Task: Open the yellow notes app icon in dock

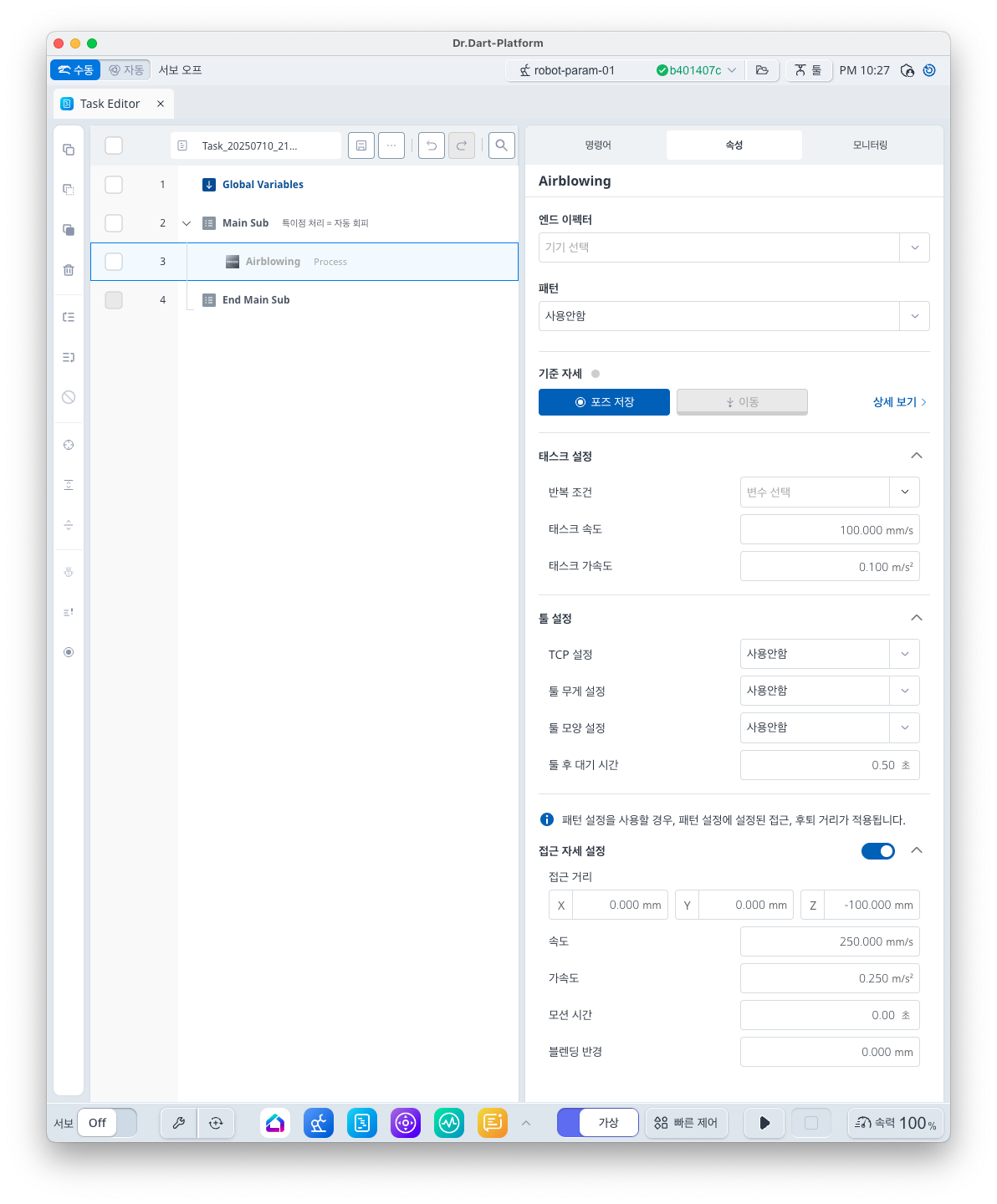Action: coord(493,1123)
